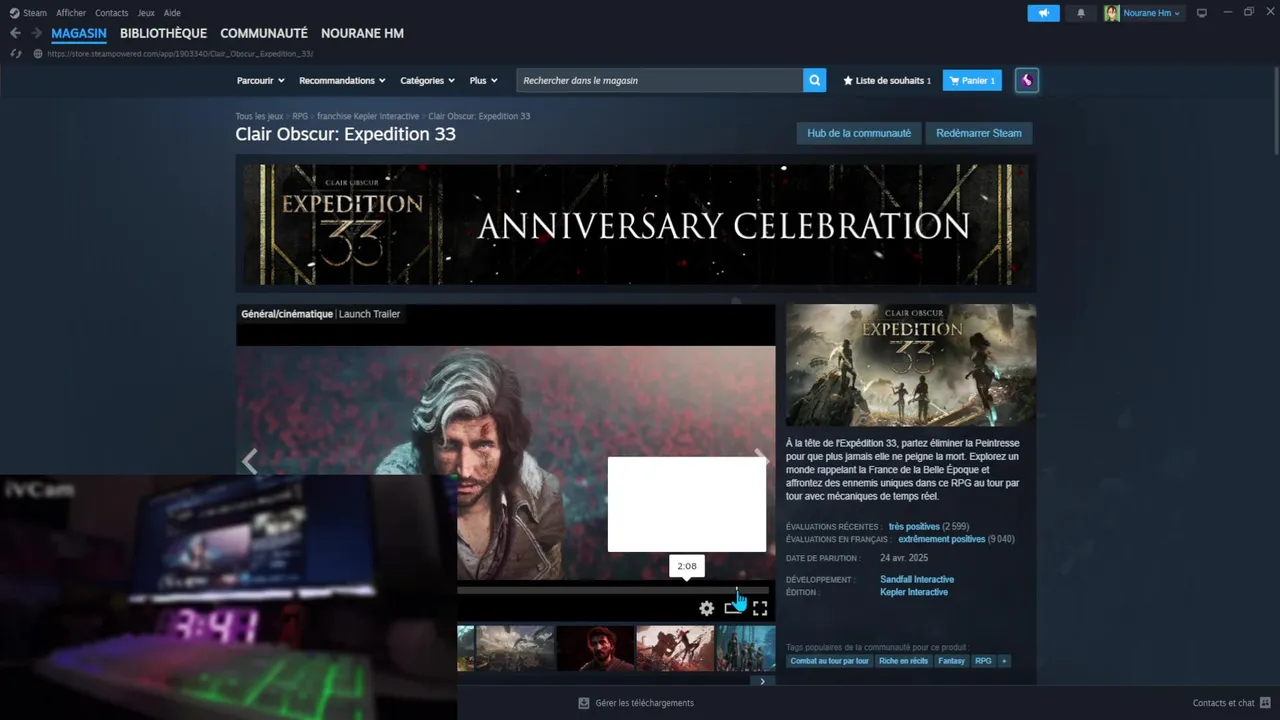
Task: Select the group in forest thumbnail
Action: click(746, 648)
